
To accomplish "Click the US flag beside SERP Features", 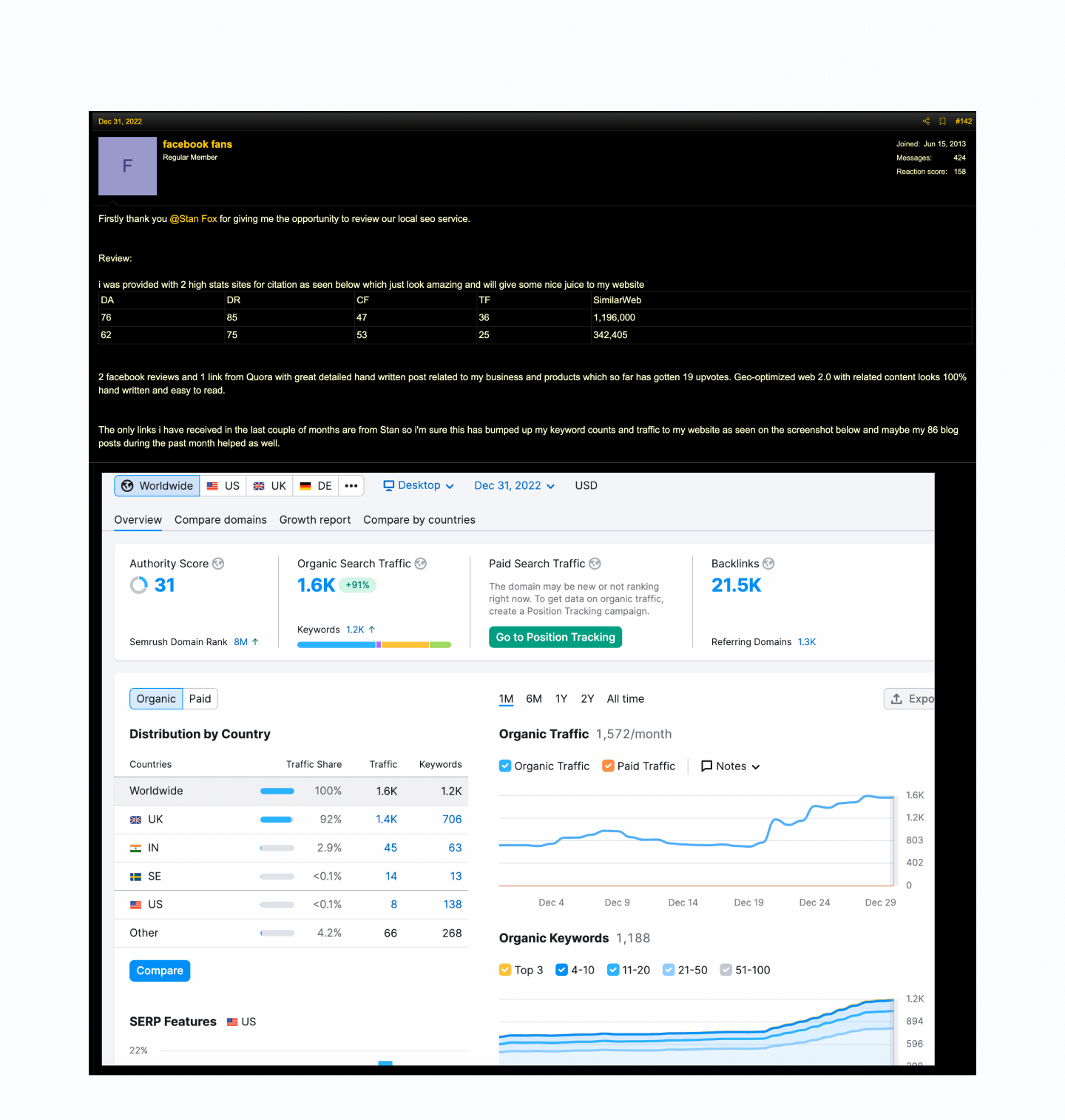I will tap(232, 1022).
